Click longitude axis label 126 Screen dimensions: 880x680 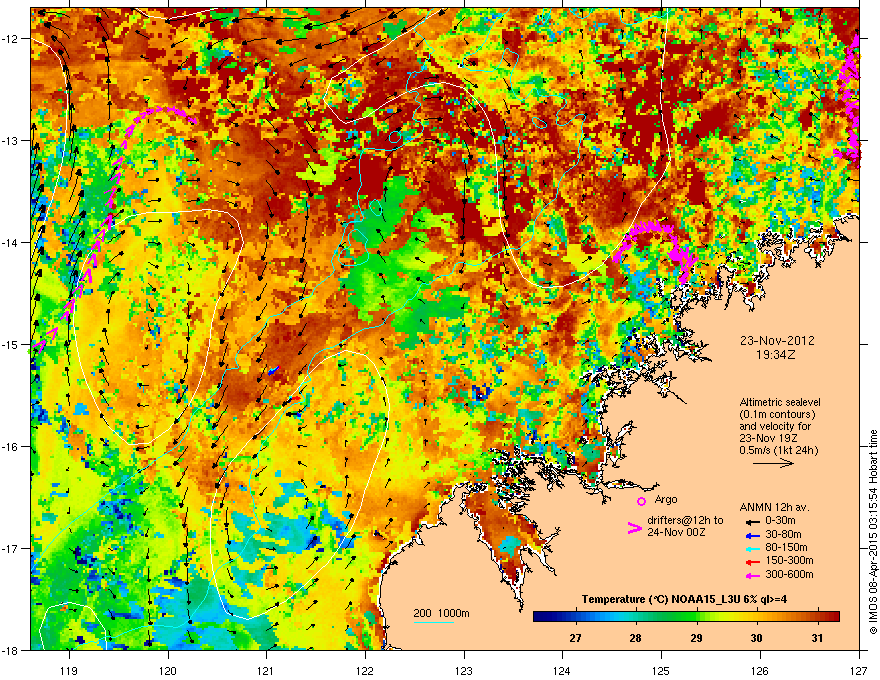click(x=759, y=671)
